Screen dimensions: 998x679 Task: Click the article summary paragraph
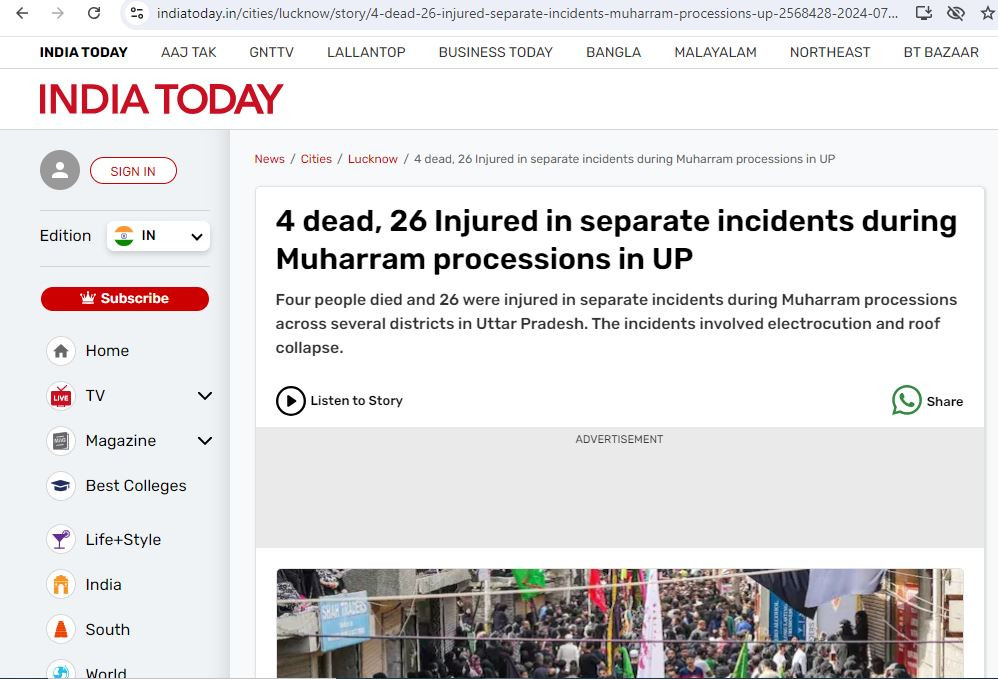coord(616,324)
